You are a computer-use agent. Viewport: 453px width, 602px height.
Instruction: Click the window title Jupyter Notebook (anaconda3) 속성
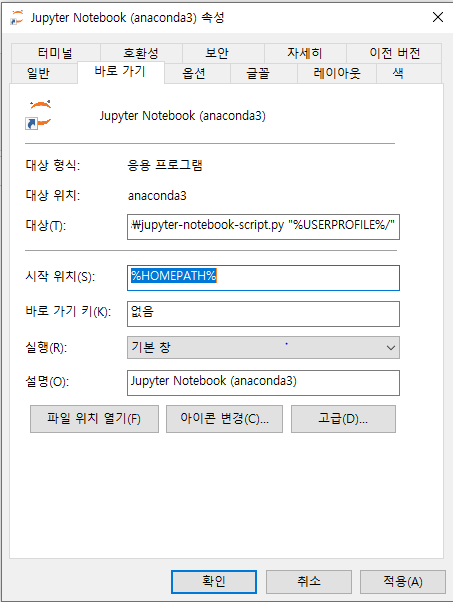click(127, 18)
